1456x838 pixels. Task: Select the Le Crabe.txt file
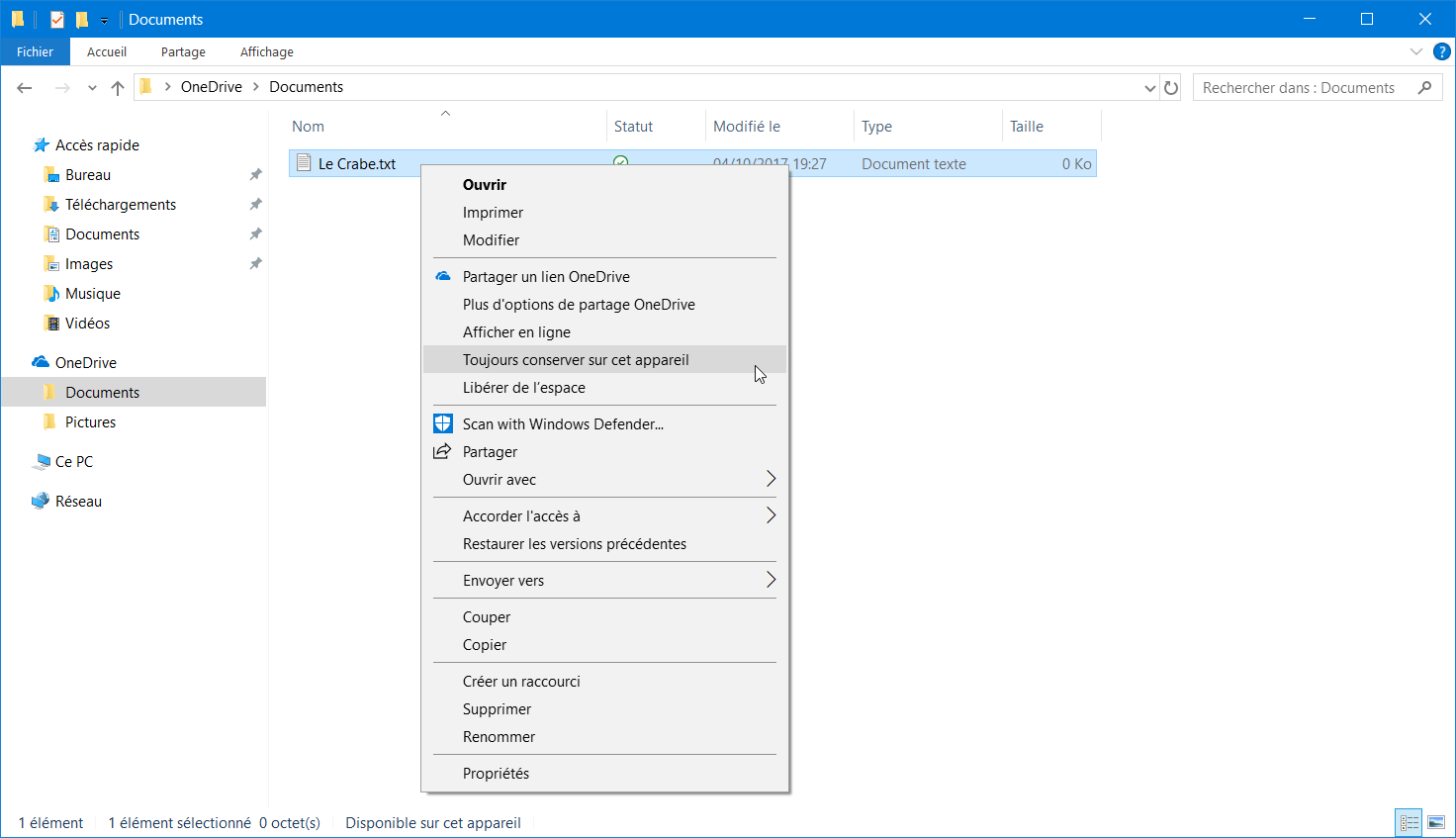357,163
